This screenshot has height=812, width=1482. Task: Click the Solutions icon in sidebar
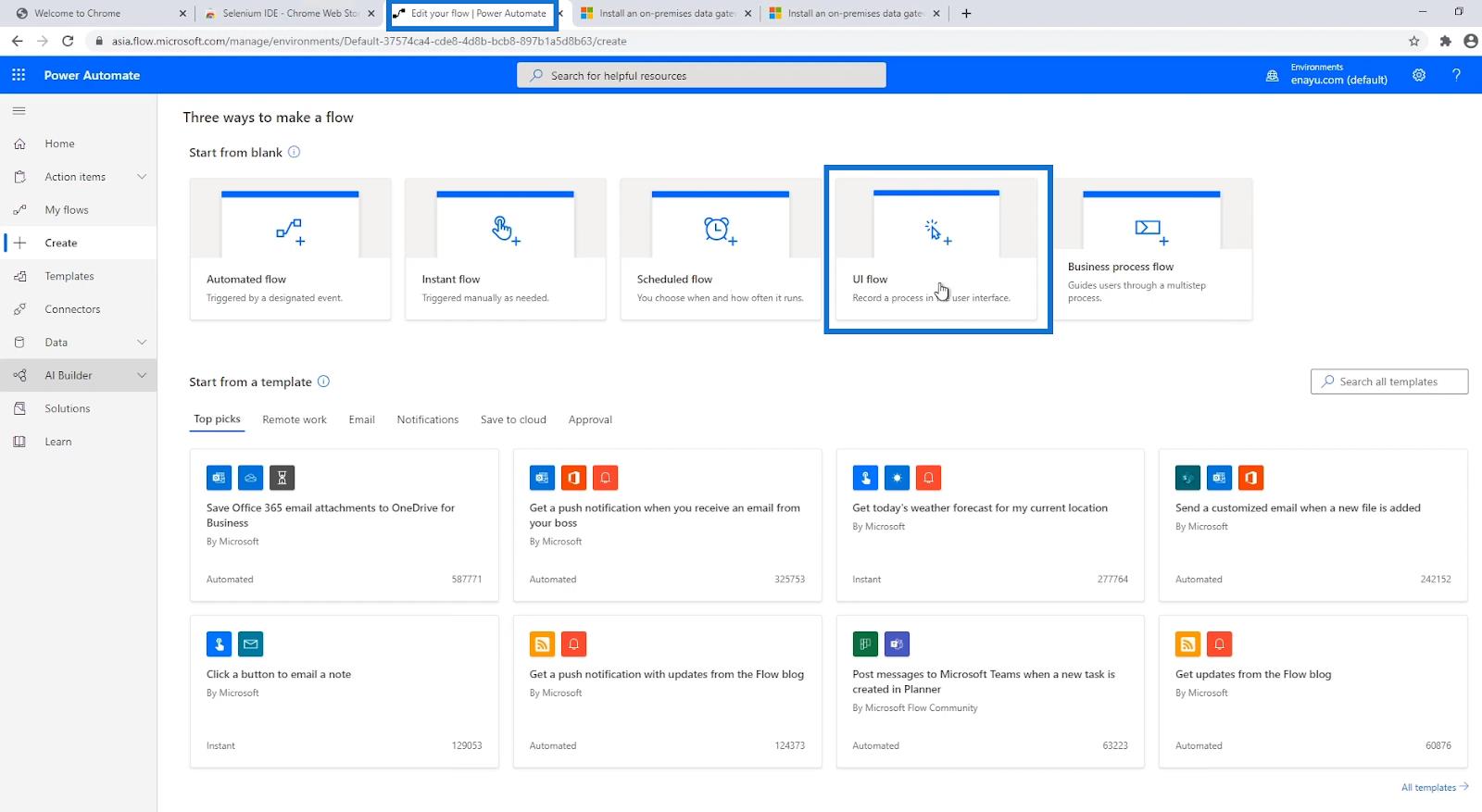(19, 408)
